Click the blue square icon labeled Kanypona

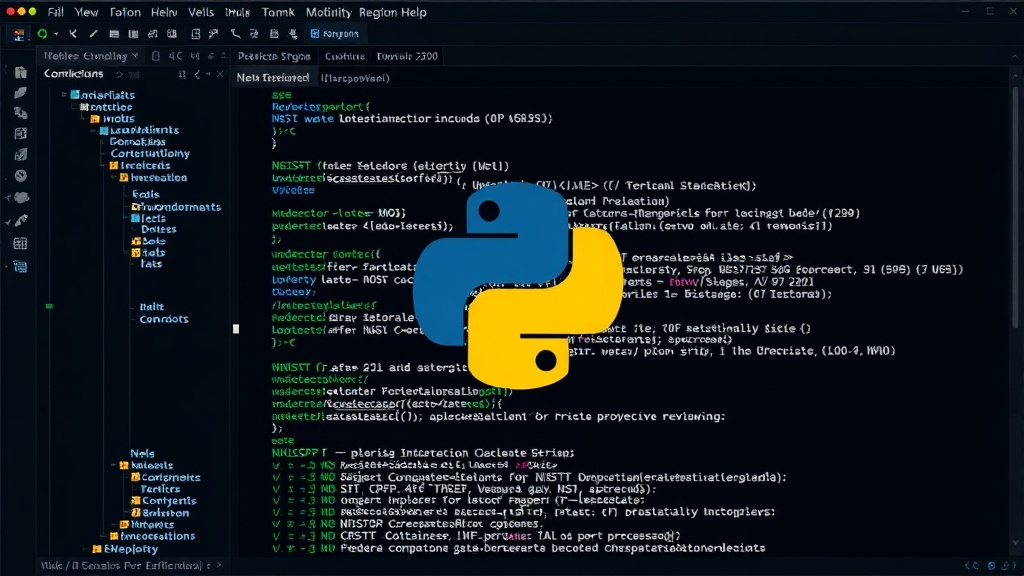pos(315,33)
